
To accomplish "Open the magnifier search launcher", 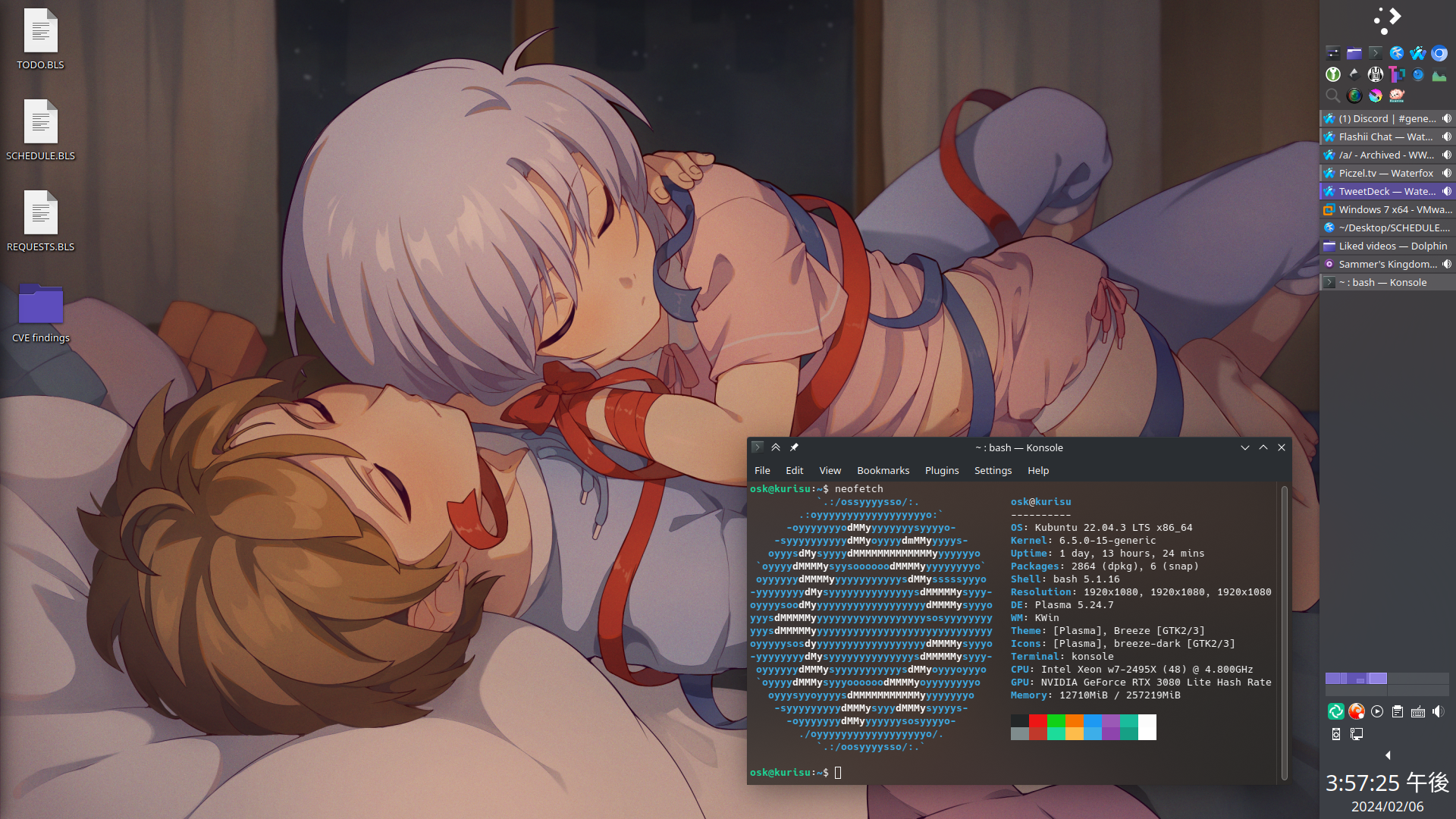I will point(1333,96).
